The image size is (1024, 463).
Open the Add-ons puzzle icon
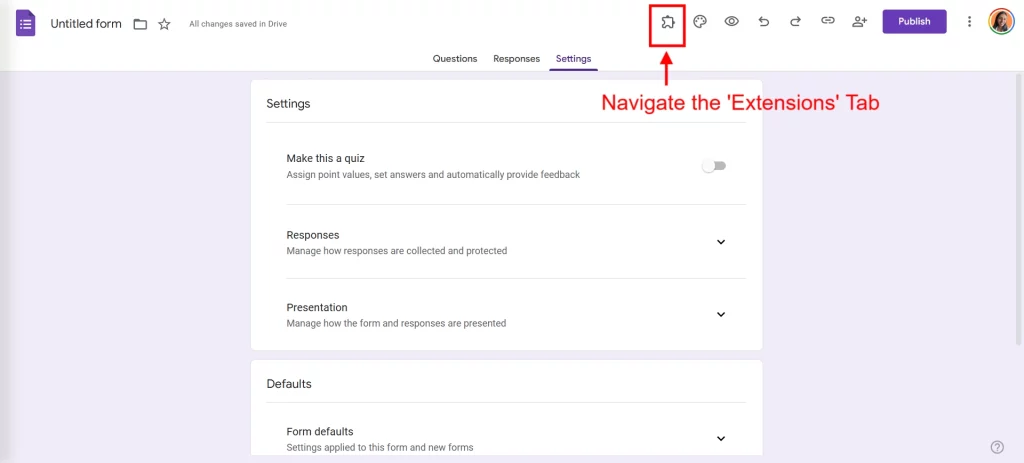coord(668,22)
